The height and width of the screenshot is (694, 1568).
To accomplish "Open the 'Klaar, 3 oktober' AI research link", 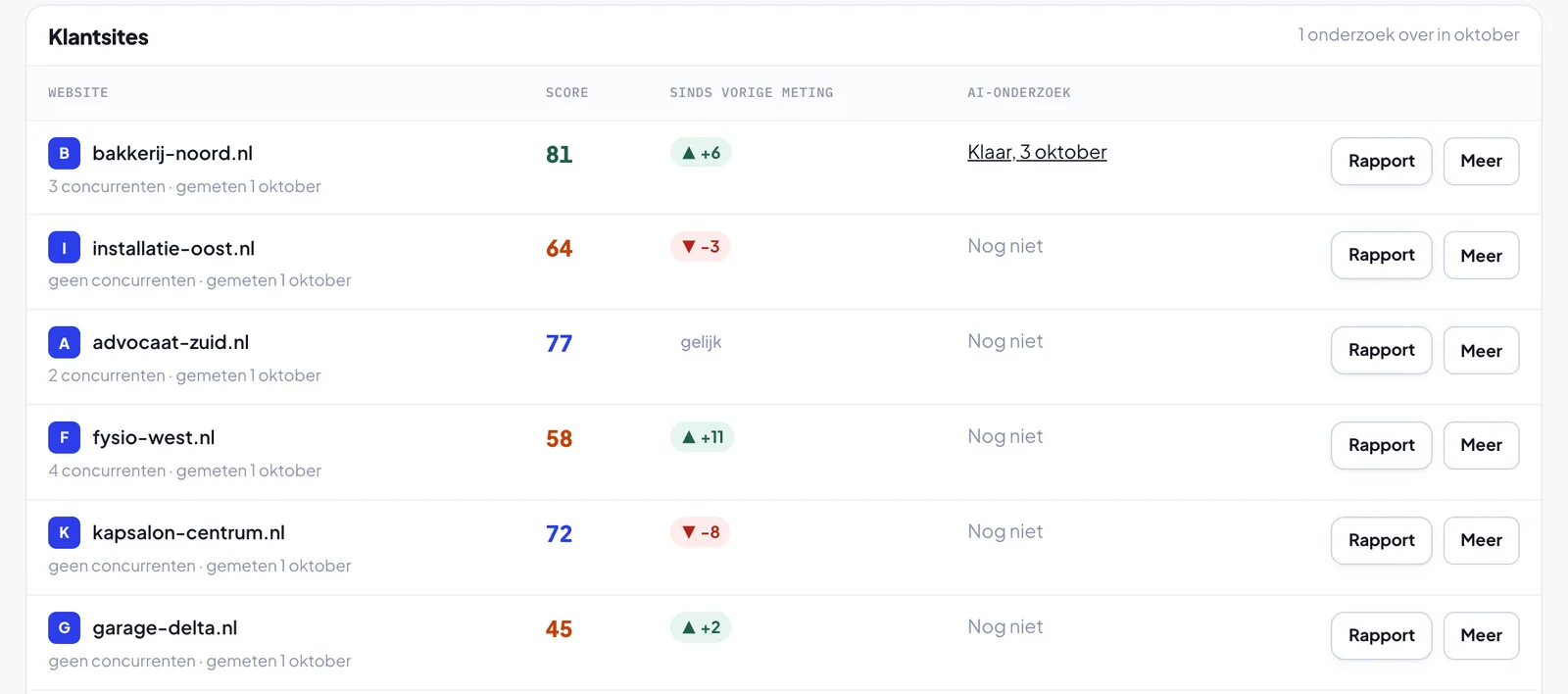I will point(1037,152).
